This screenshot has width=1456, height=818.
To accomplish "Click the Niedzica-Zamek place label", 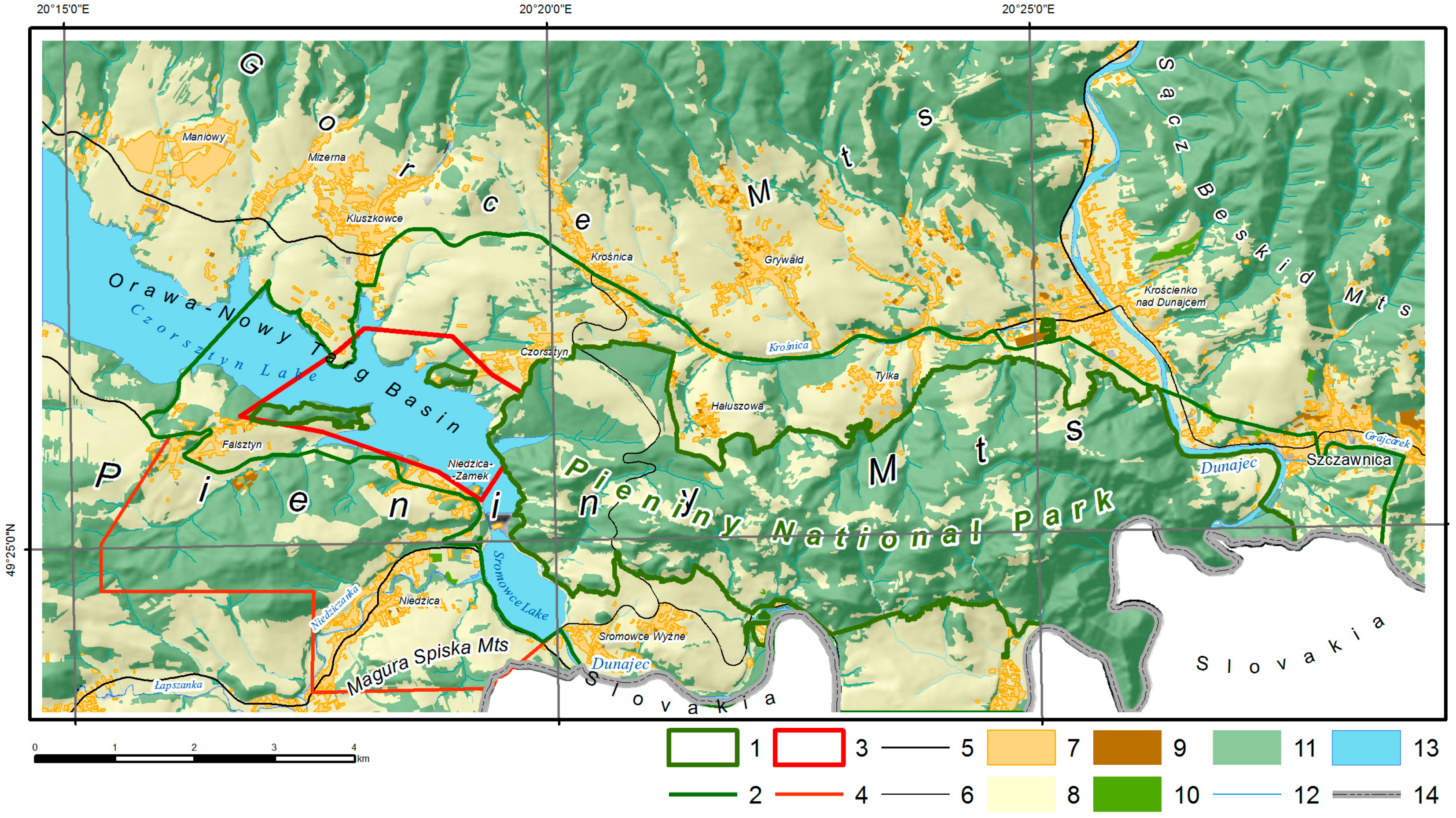I will pyautogui.click(x=470, y=470).
